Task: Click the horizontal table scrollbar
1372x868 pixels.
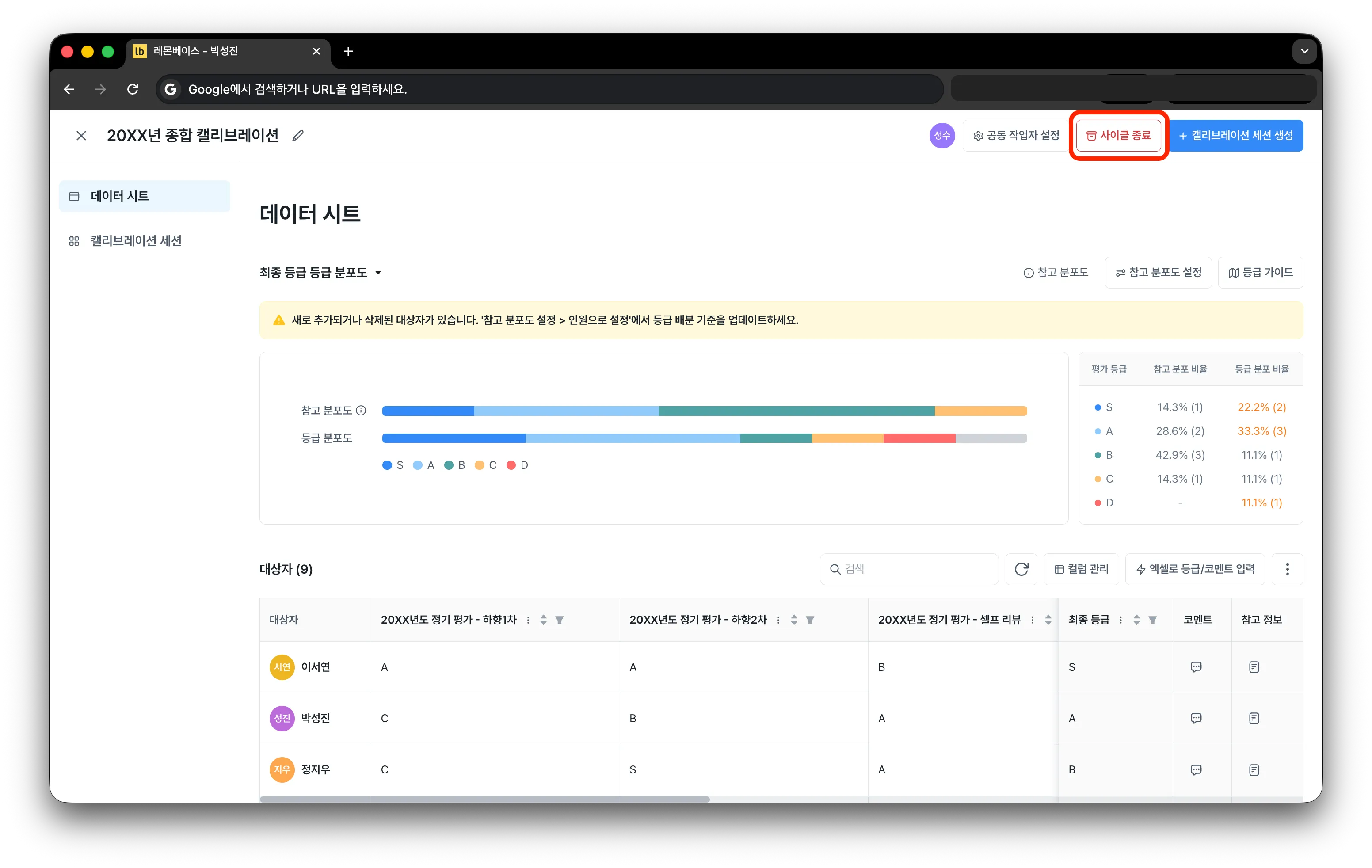Action: [484, 799]
